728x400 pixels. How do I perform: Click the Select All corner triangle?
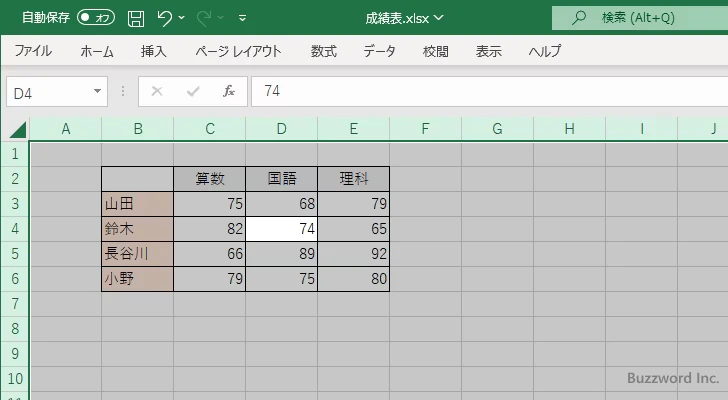coord(18,129)
